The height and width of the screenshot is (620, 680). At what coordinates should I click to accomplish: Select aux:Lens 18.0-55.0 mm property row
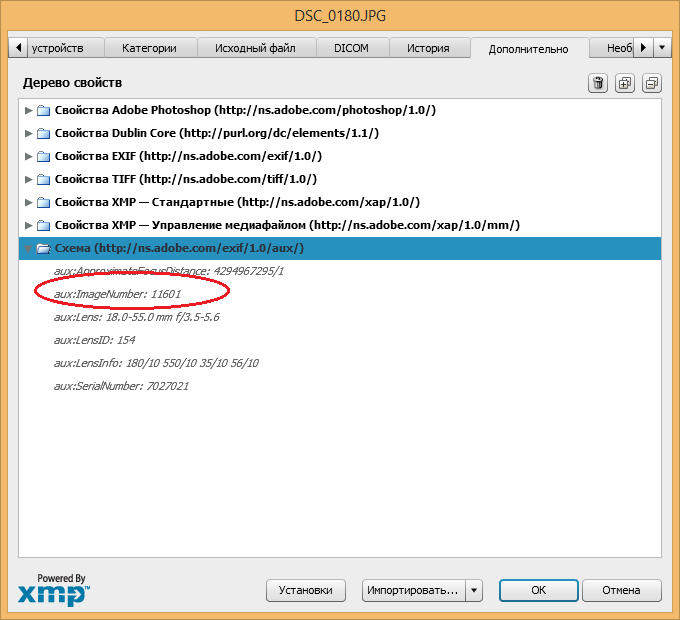(x=137, y=317)
